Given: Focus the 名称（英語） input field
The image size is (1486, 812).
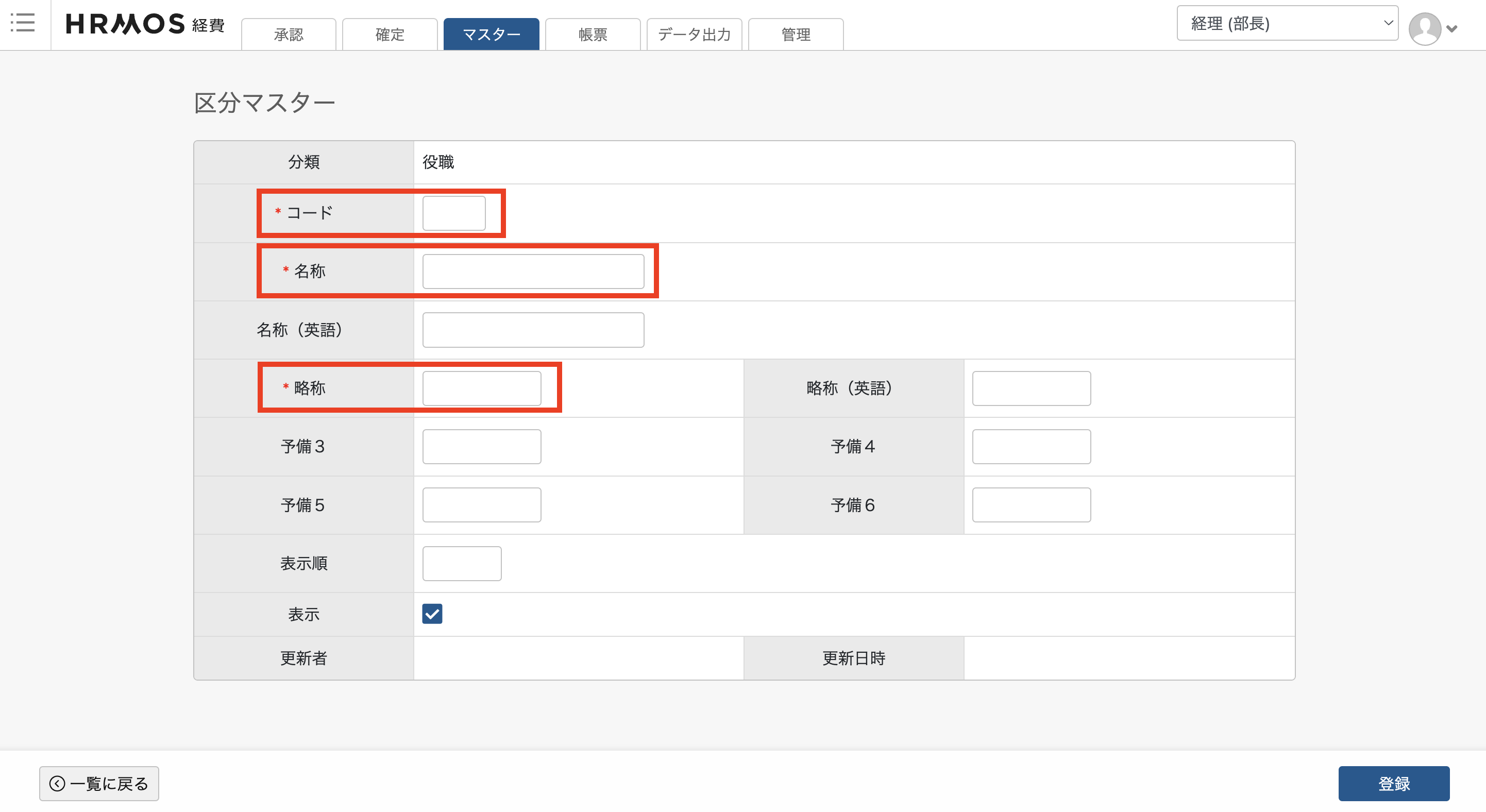Looking at the screenshot, I should 533,330.
